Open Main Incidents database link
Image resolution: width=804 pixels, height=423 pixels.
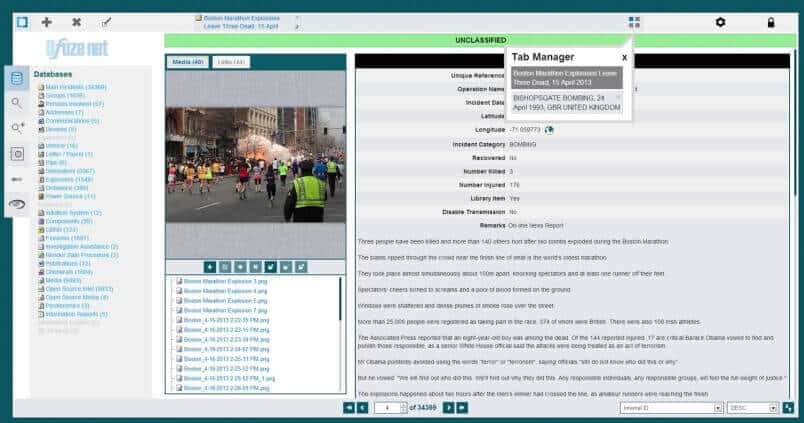click(76, 87)
